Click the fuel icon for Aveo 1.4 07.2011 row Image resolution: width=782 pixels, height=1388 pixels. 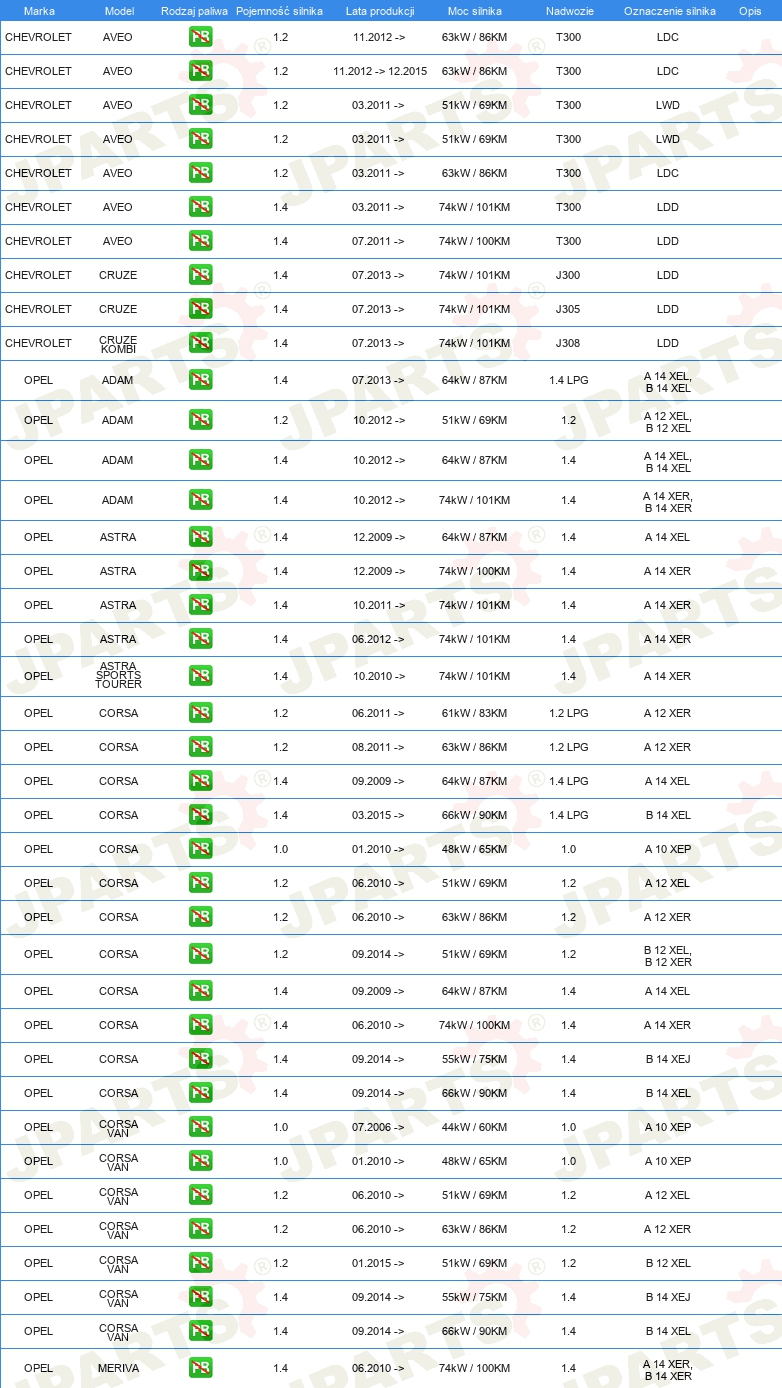coord(200,241)
